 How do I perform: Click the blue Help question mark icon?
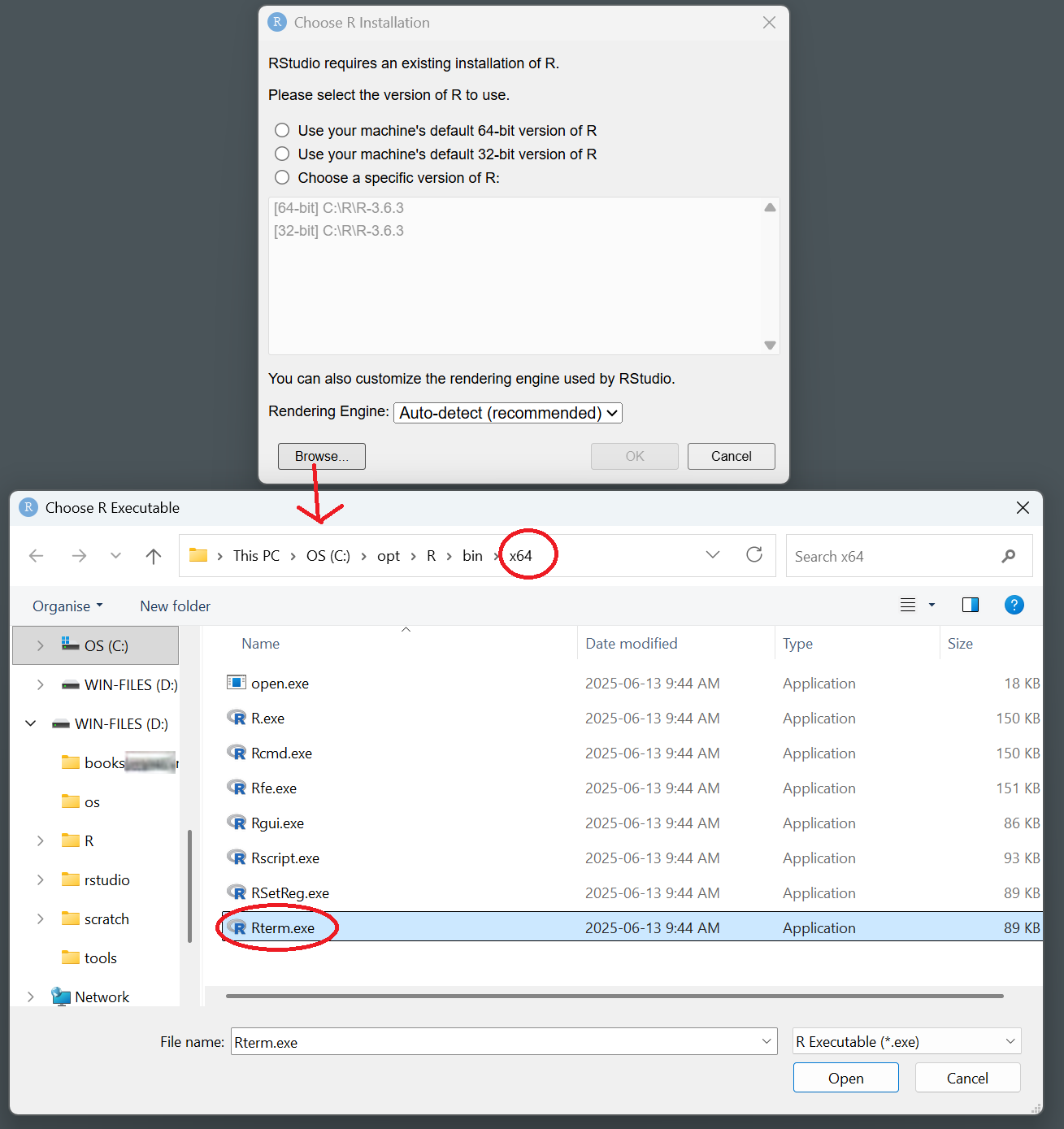[1014, 605]
